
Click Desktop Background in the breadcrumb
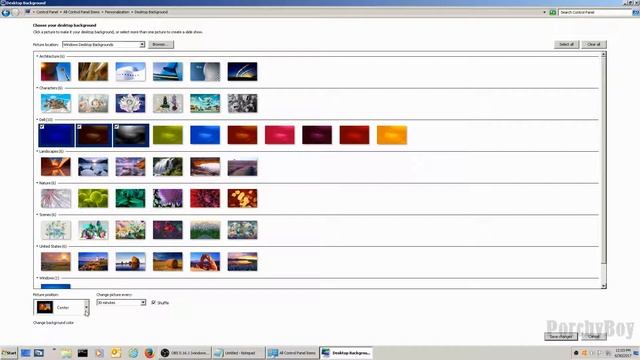click(151, 12)
